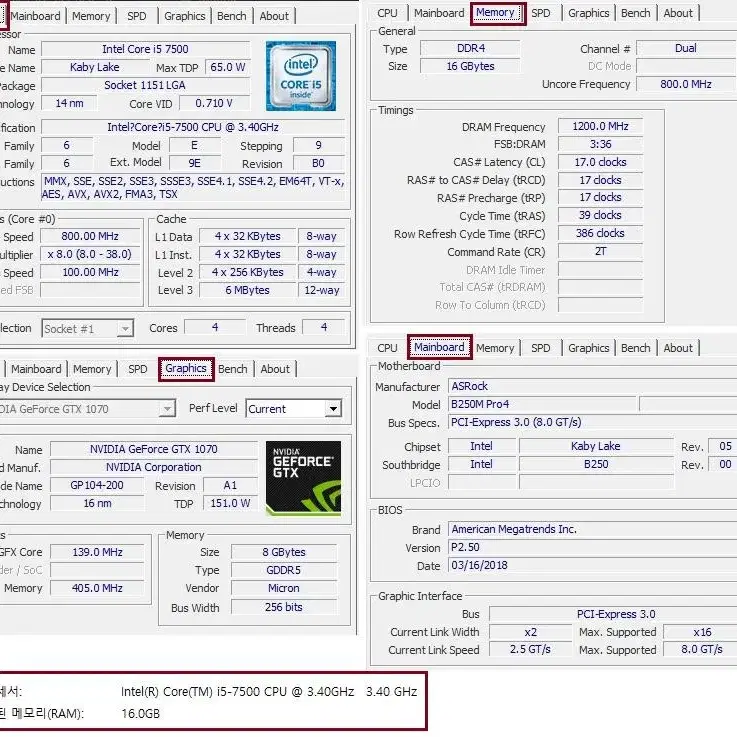Click the package value 'Socket 1151 LGA'
This screenshot has height=737, width=737.
145,86
